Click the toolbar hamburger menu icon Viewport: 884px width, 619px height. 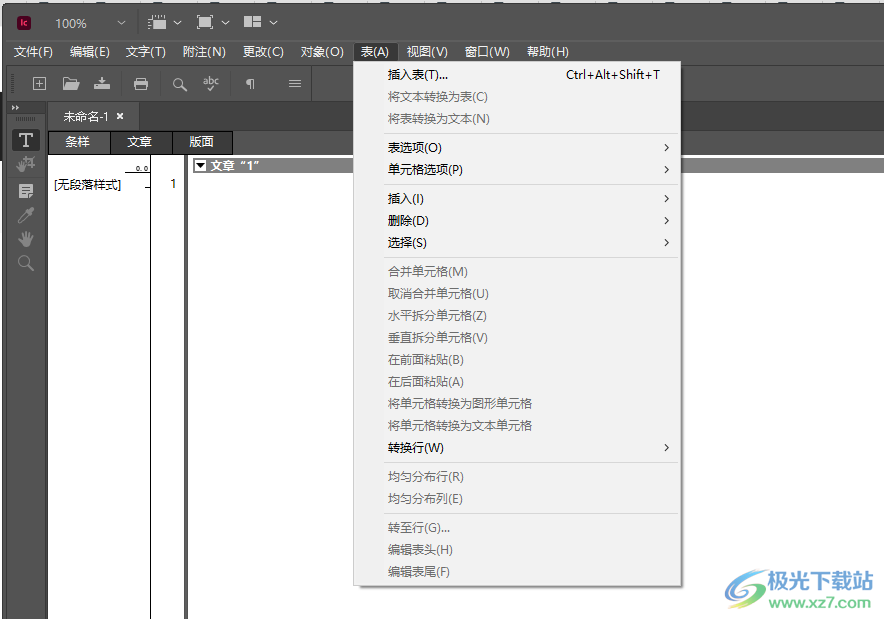point(295,84)
